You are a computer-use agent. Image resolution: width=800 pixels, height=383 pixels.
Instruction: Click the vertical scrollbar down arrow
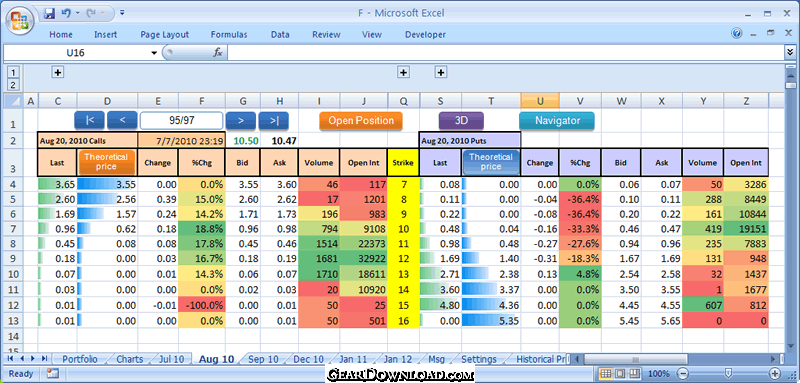tap(790, 346)
